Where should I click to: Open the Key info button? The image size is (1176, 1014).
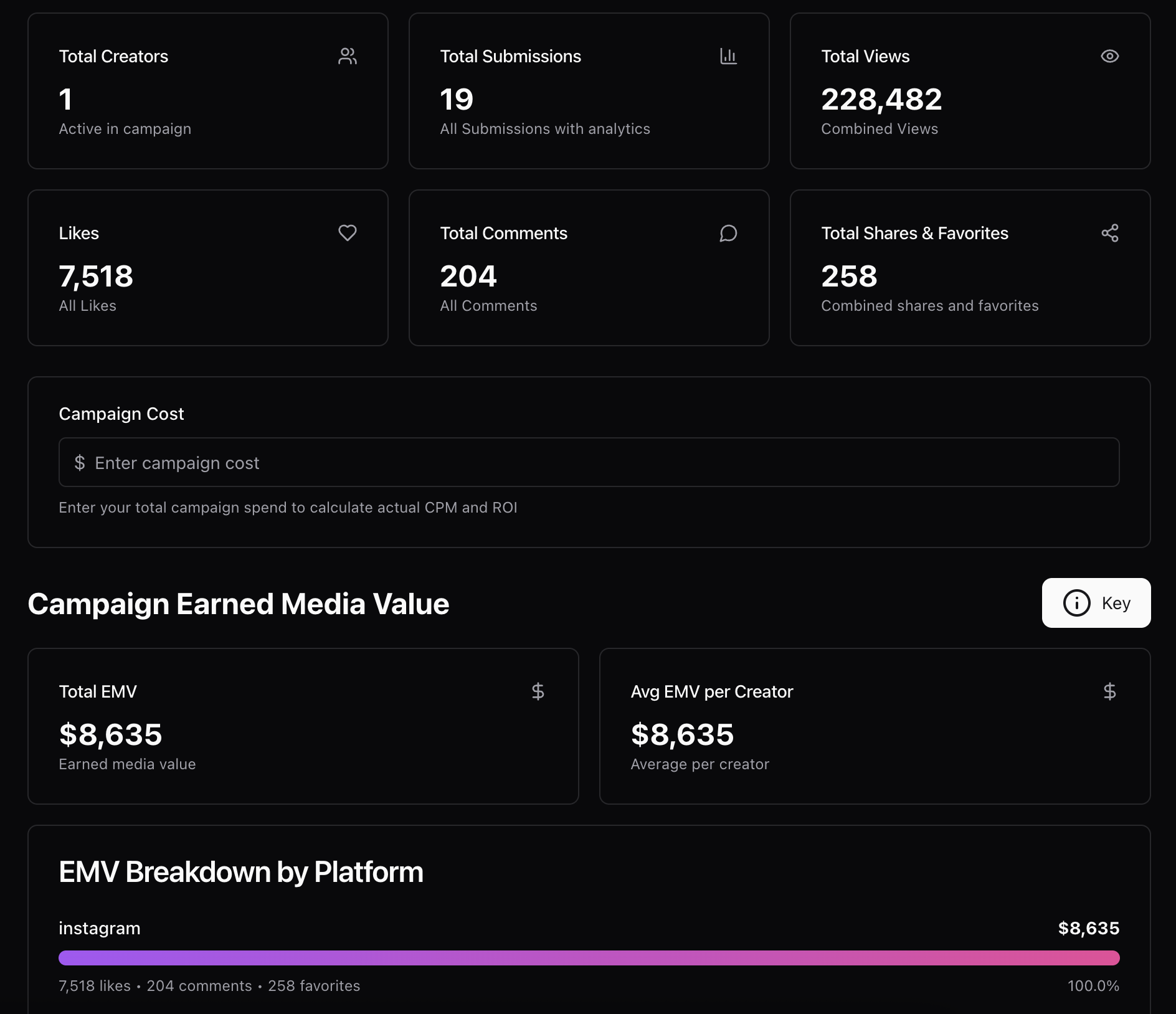point(1096,603)
